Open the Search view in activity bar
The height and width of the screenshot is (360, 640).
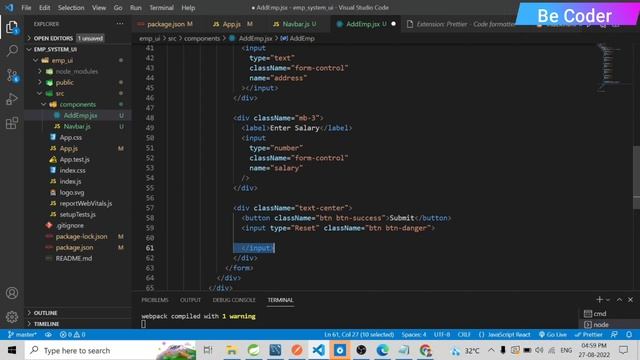[12, 51]
